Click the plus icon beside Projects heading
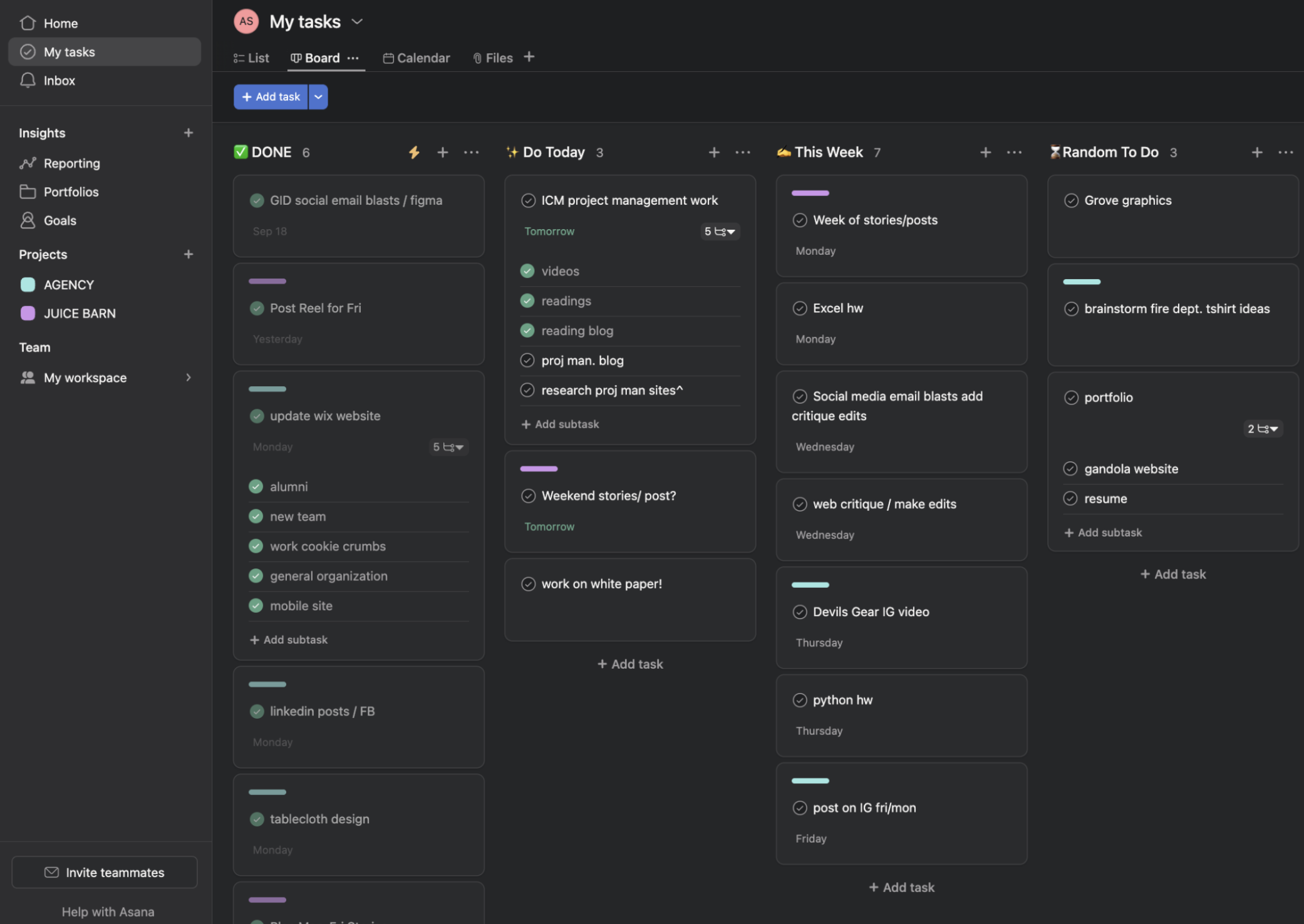The width and height of the screenshot is (1304, 924). pyautogui.click(x=188, y=254)
